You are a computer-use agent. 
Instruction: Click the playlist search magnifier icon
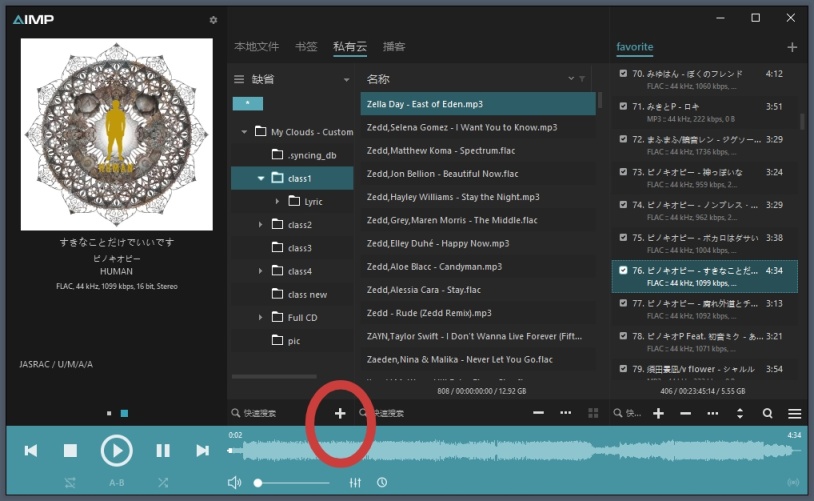[x=767, y=413]
